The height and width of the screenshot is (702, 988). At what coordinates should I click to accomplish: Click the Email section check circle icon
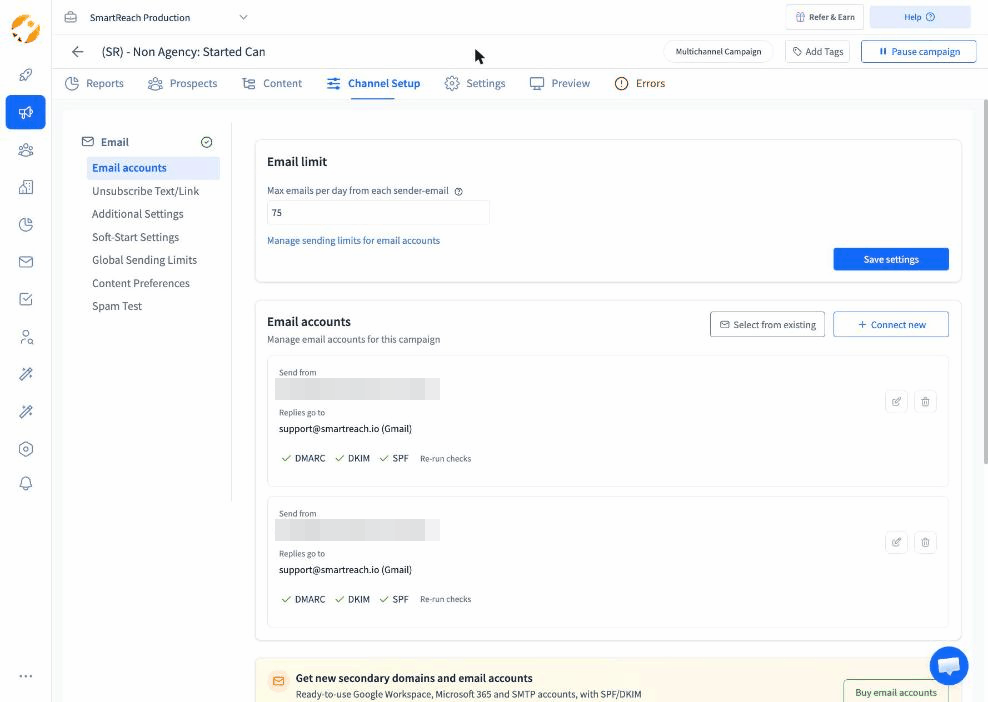206,142
